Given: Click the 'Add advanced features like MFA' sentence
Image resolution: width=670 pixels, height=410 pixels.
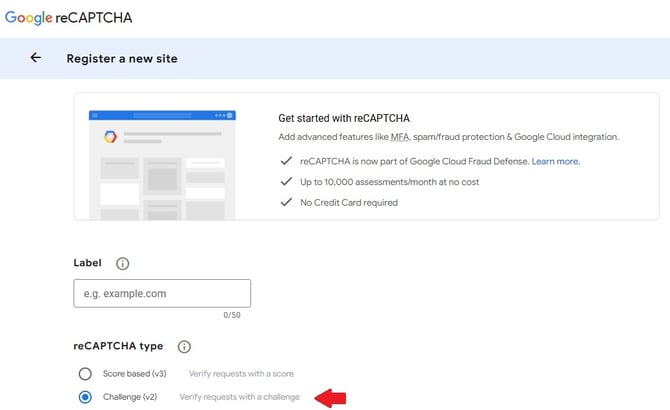Looking at the screenshot, I should click(x=449, y=137).
